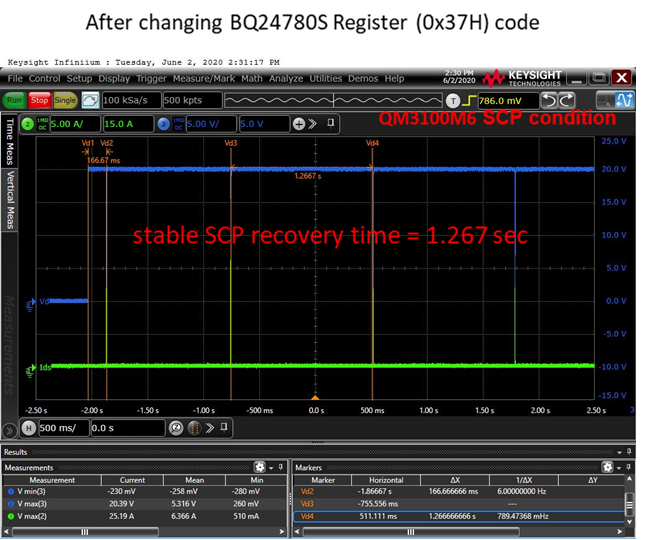Click the Vd channel ground indicator

click(x=31, y=305)
